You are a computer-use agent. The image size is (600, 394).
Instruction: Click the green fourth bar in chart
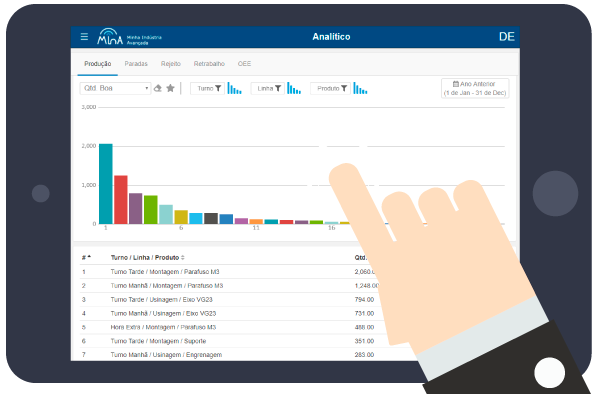coord(151,210)
